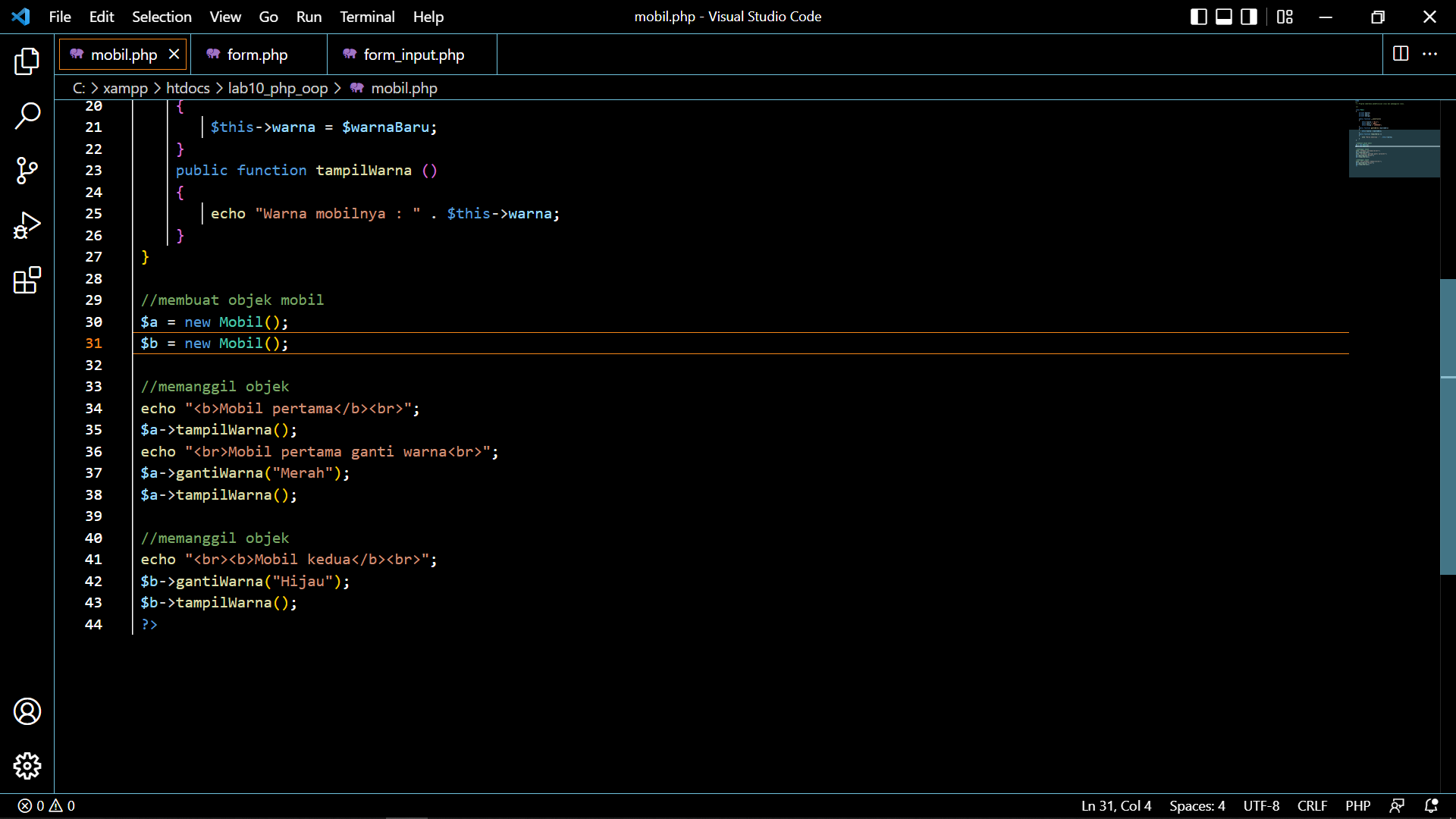Open the Run and Debug view
The height and width of the screenshot is (819, 1456).
27,225
